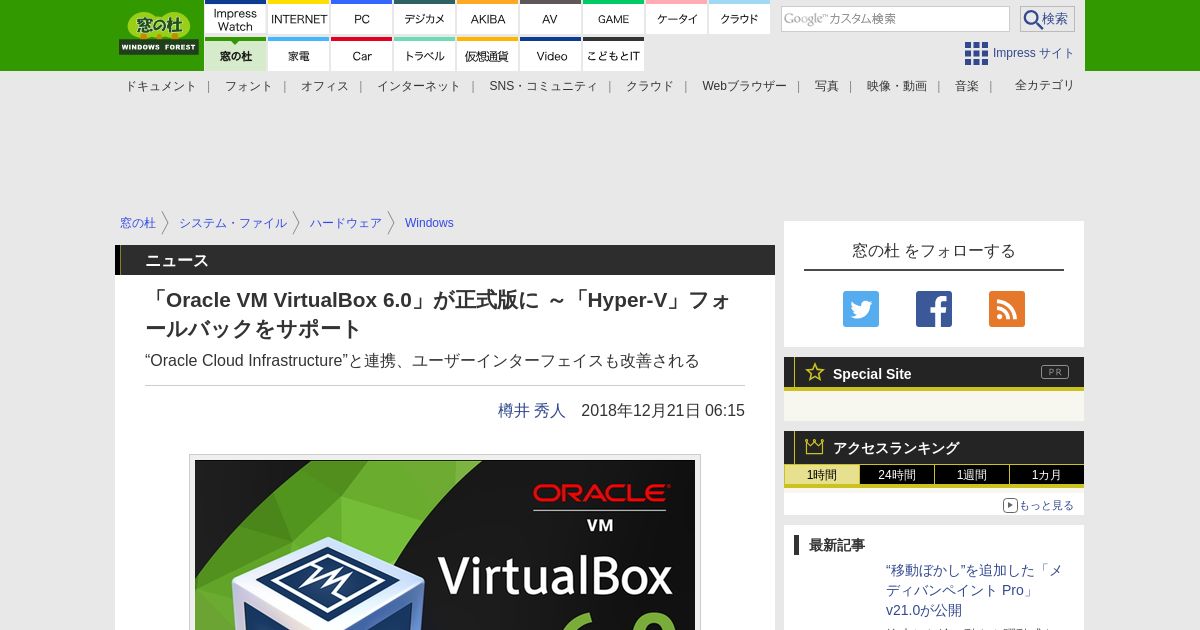The height and width of the screenshot is (630, 1200).
Task: Open the Video site tab
Action: point(550,55)
